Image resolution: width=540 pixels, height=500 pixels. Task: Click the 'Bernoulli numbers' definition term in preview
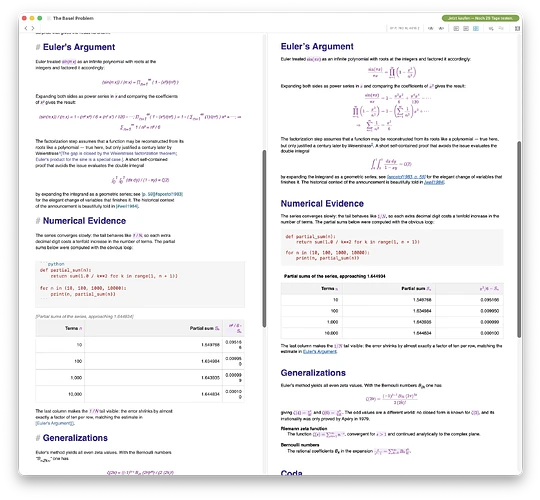(x=300, y=445)
